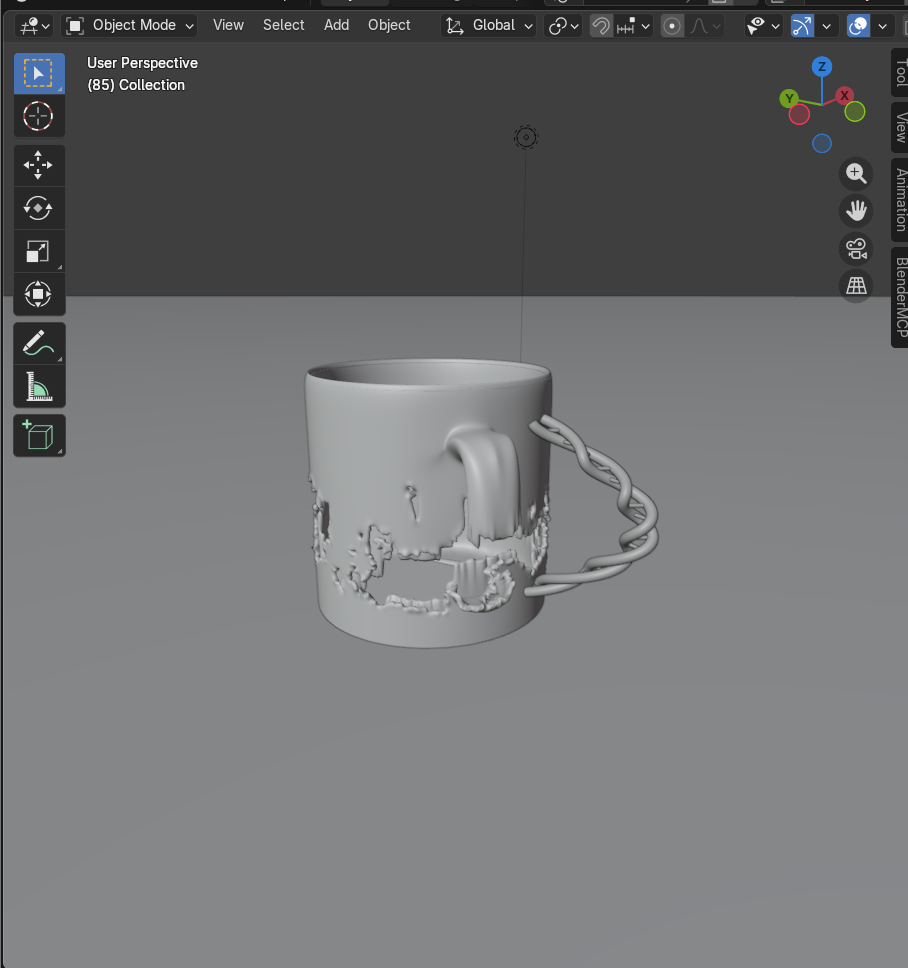
Task: Switch perspective/orthographic grid button
Action: (x=855, y=286)
